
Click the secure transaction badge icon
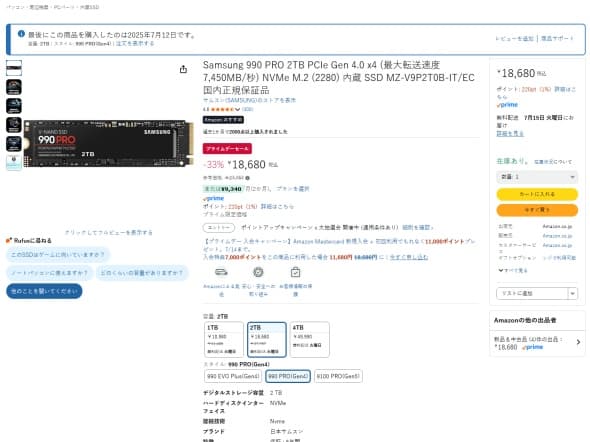coord(258,272)
